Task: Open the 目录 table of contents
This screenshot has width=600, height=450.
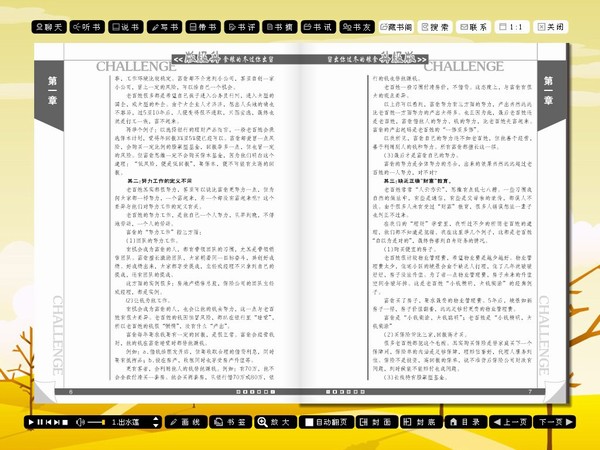Action: pyautogui.click(x=466, y=422)
